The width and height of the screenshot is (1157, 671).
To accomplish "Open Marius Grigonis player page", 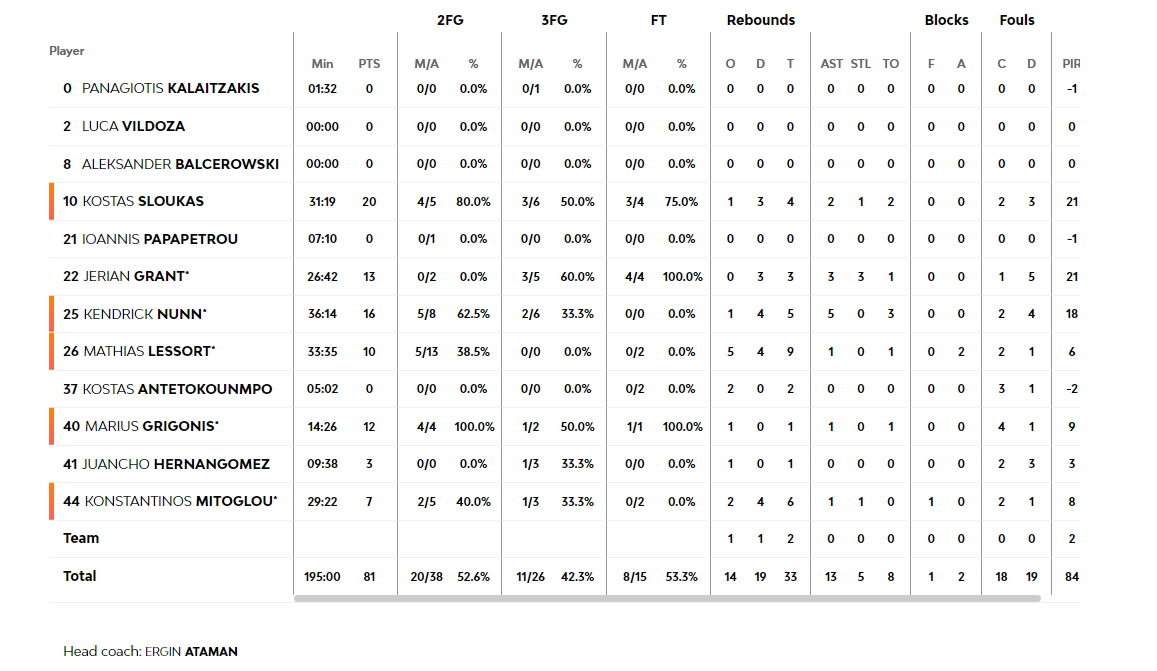I will (x=151, y=427).
